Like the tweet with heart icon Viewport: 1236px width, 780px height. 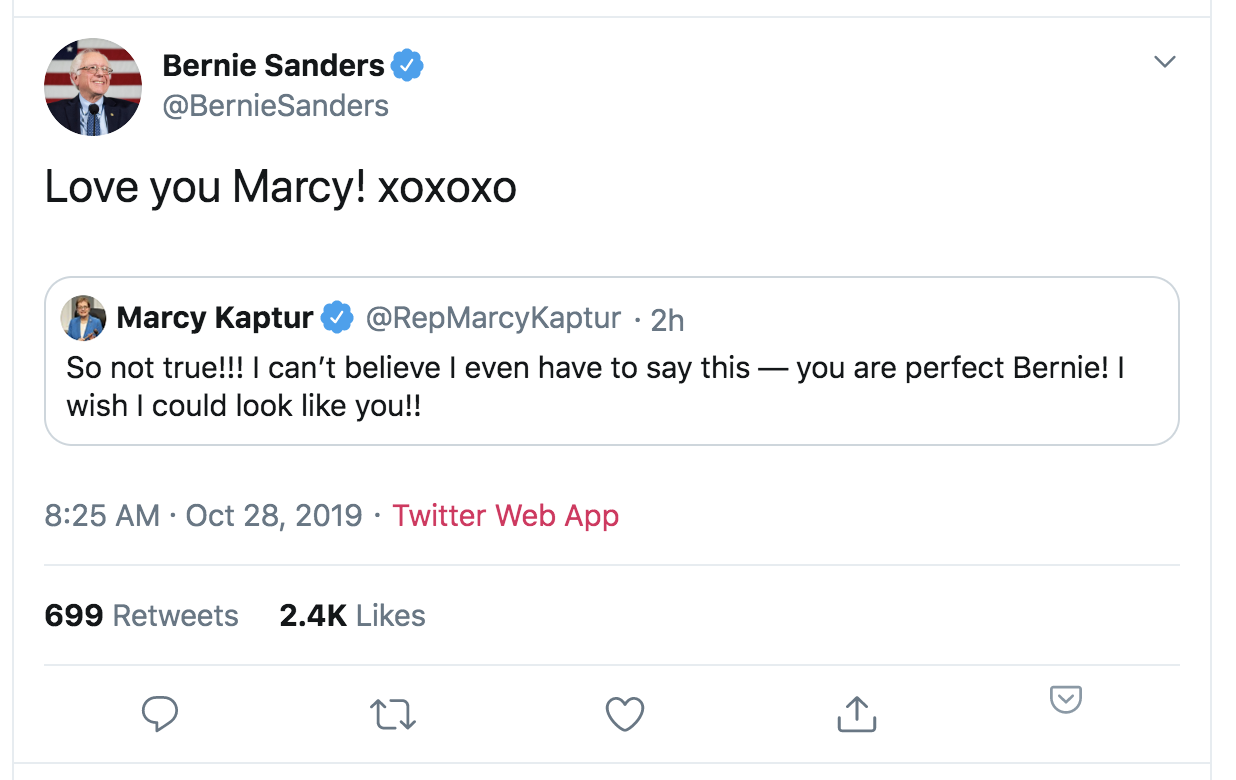(626, 714)
